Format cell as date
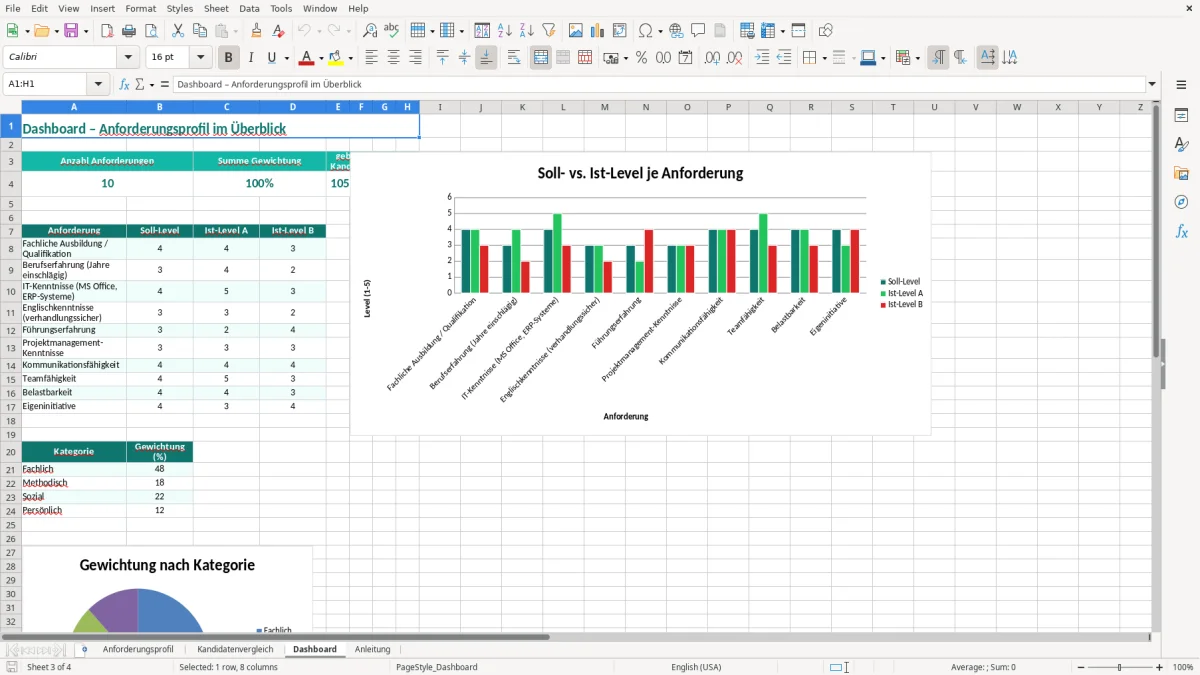1200x675 pixels. coord(685,58)
